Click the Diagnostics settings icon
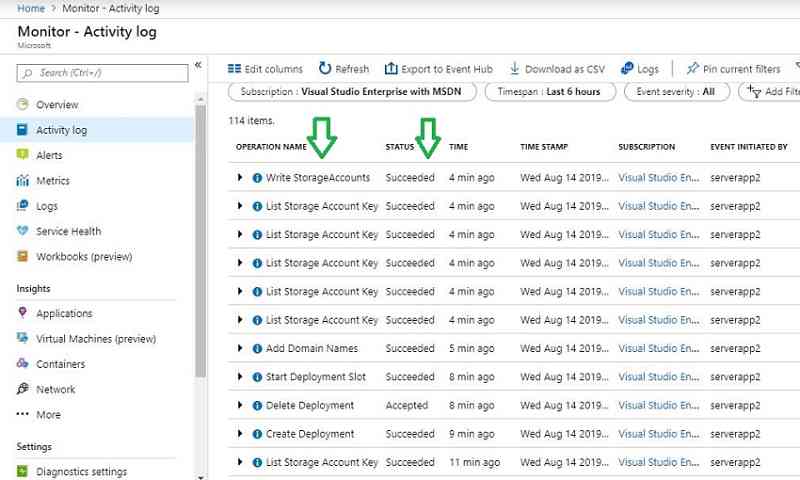800x480 pixels. coord(22,471)
